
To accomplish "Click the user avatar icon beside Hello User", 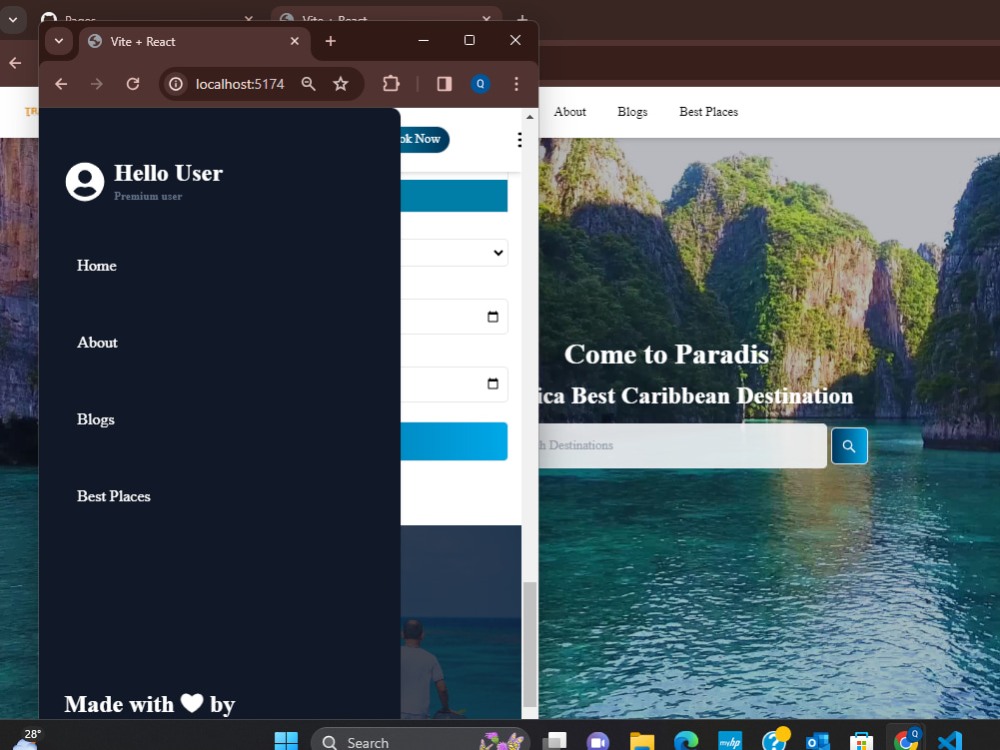I will tap(85, 182).
